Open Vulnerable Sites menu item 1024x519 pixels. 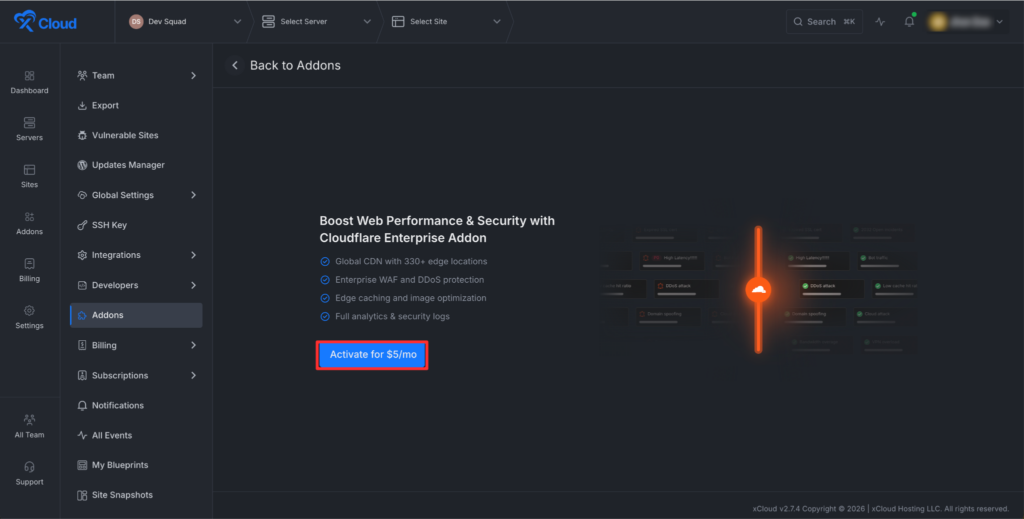[x=136, y=136]
